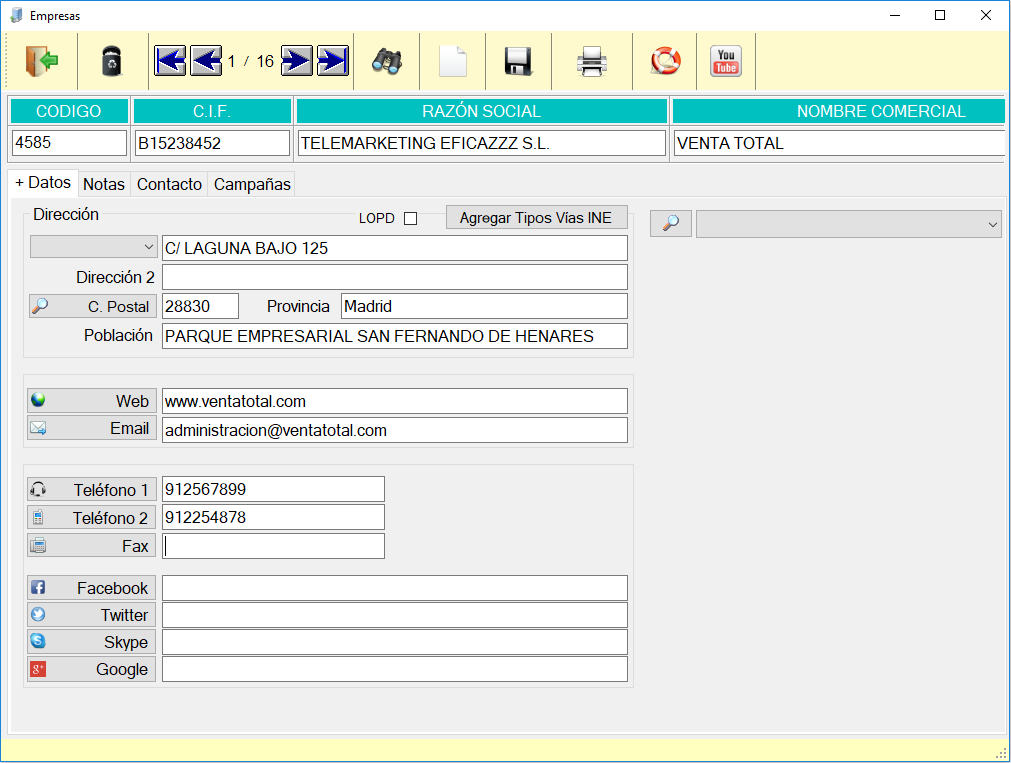This screenshot has width=1011, height=763.
Task: Open the right-side grey dropdown list
Action: click(849, 224)
